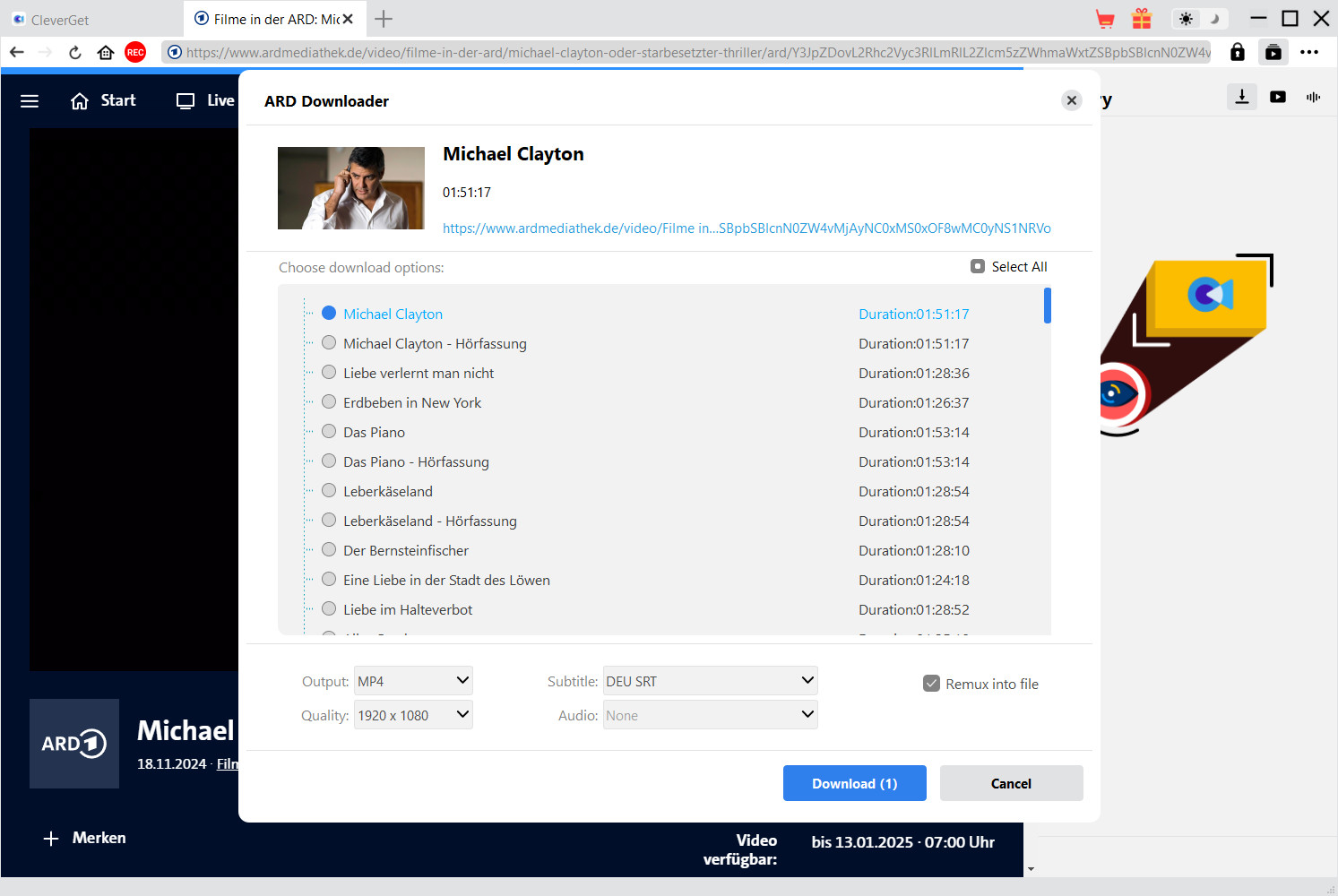Image resolution: width=1338 pixels, height=896 pixels.
Task: Open the CleverGet shopping cart
Action: [x=1104, y=18]
